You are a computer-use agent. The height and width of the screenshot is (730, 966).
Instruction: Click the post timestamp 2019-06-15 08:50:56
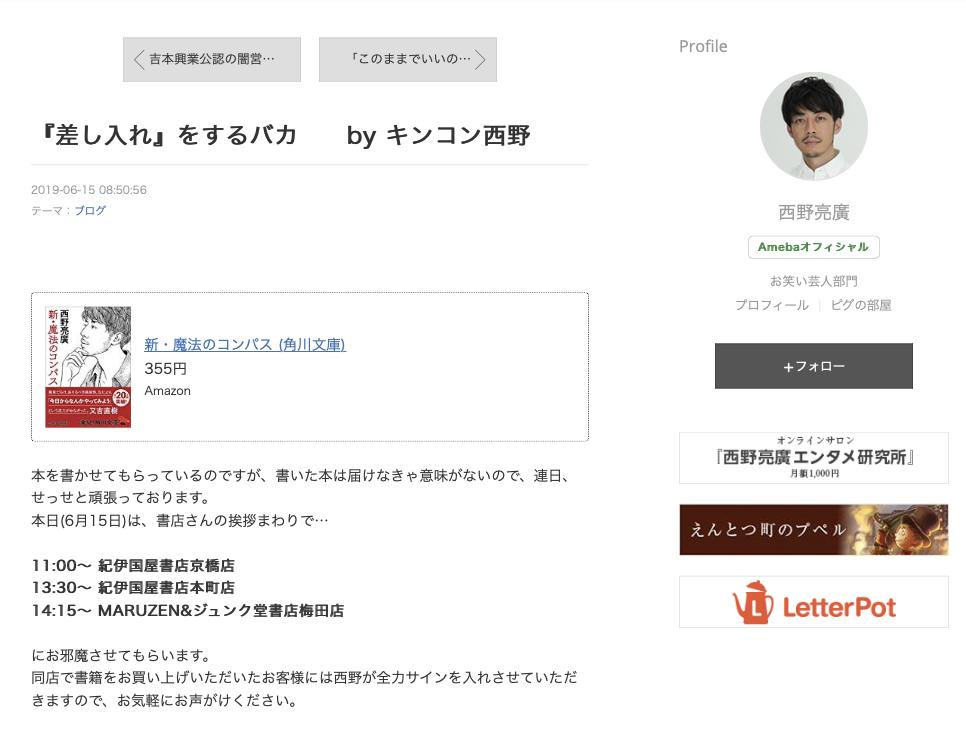(x=89, y=190)
